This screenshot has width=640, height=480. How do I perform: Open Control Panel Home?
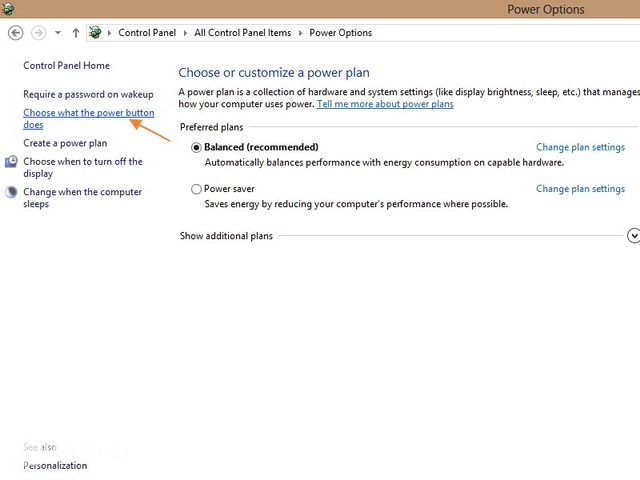[67, 66]
